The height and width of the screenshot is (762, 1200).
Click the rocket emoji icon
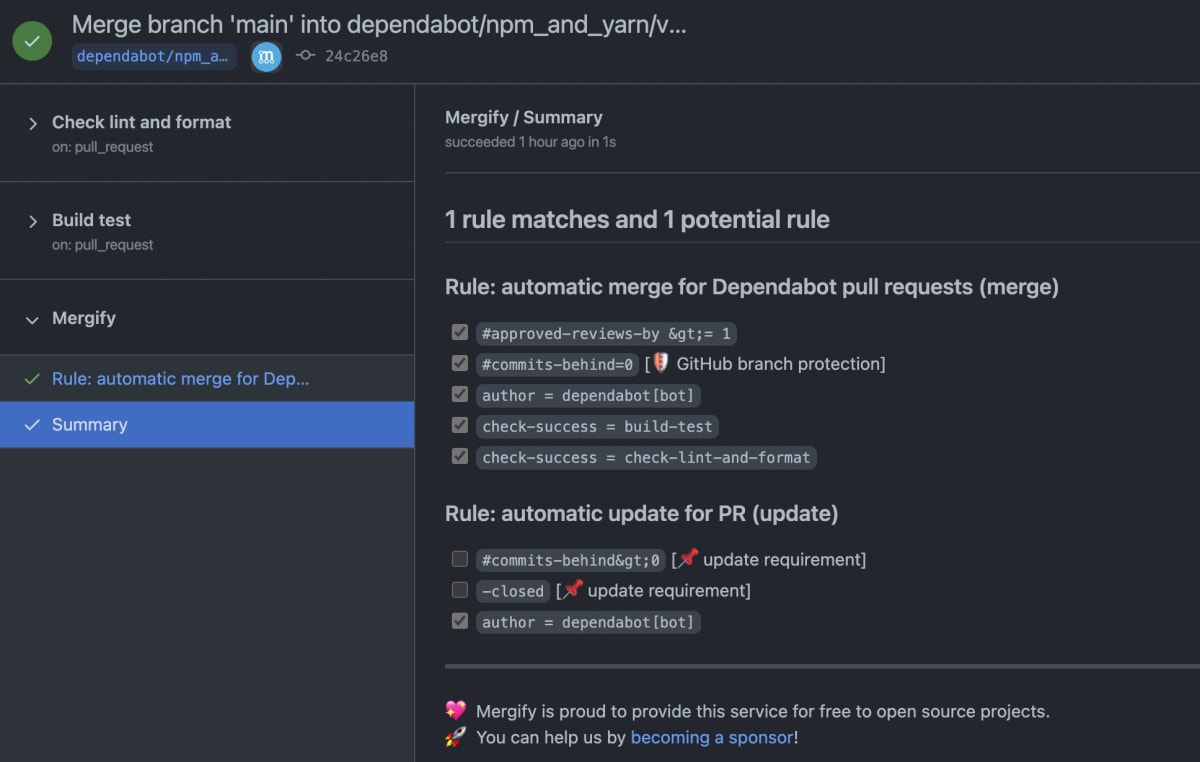[456, 737]
